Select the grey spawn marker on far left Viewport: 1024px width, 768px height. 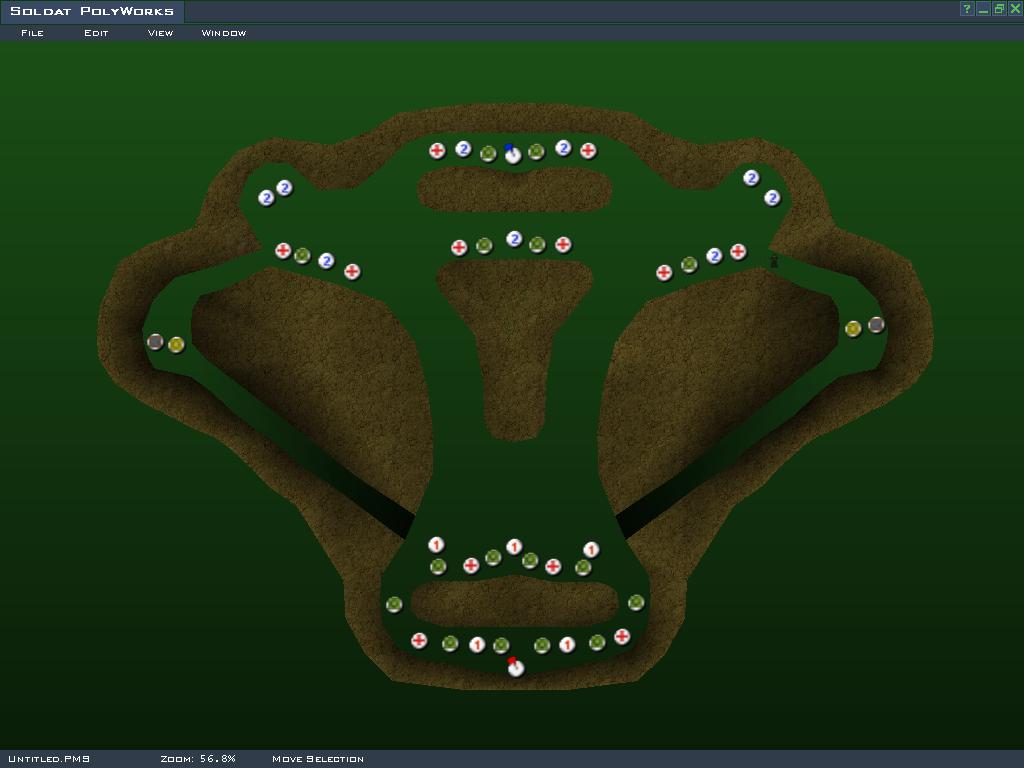(x=155, y=342)
